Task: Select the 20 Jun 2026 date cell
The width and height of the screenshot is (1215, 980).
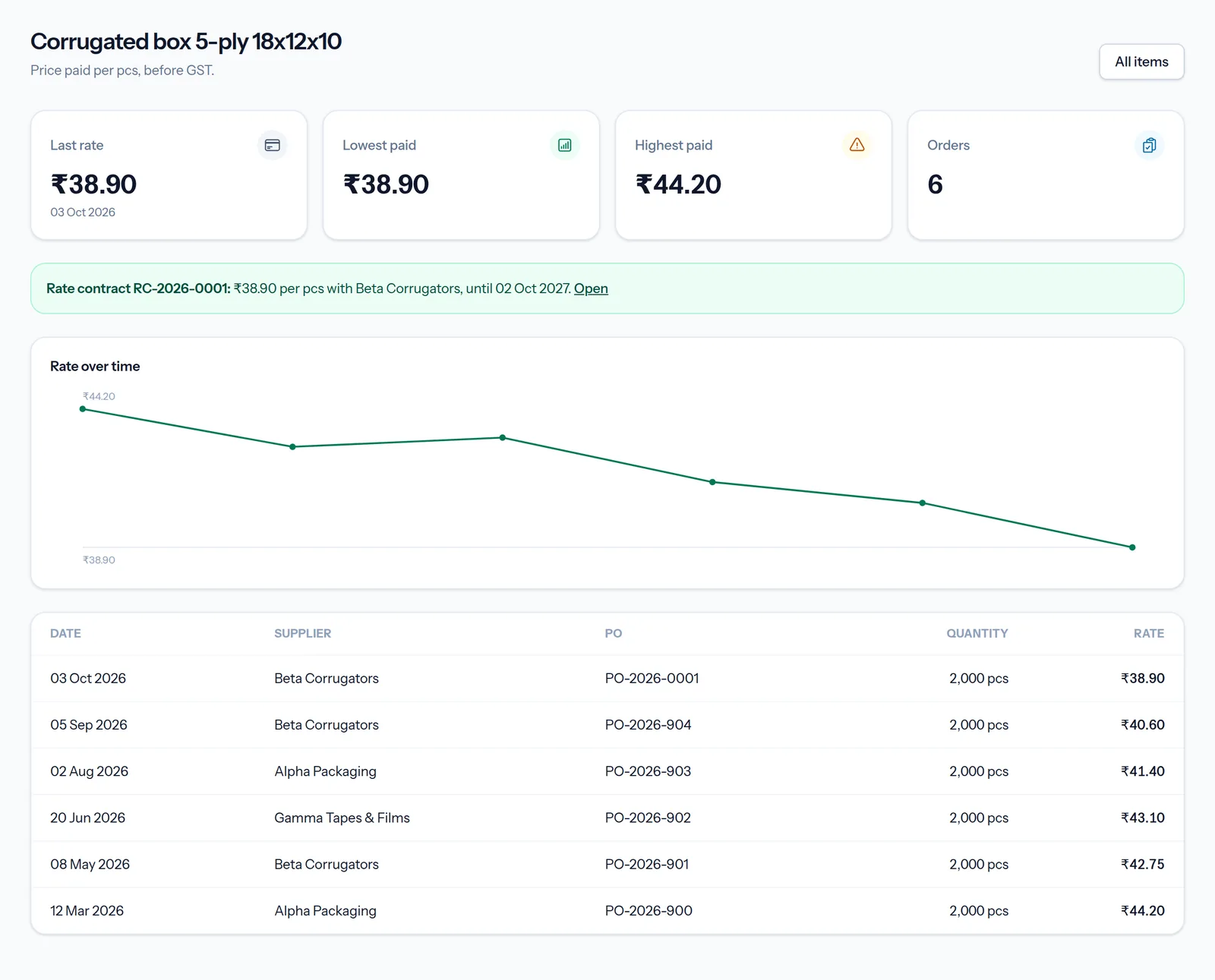Action: coord(88,818)
